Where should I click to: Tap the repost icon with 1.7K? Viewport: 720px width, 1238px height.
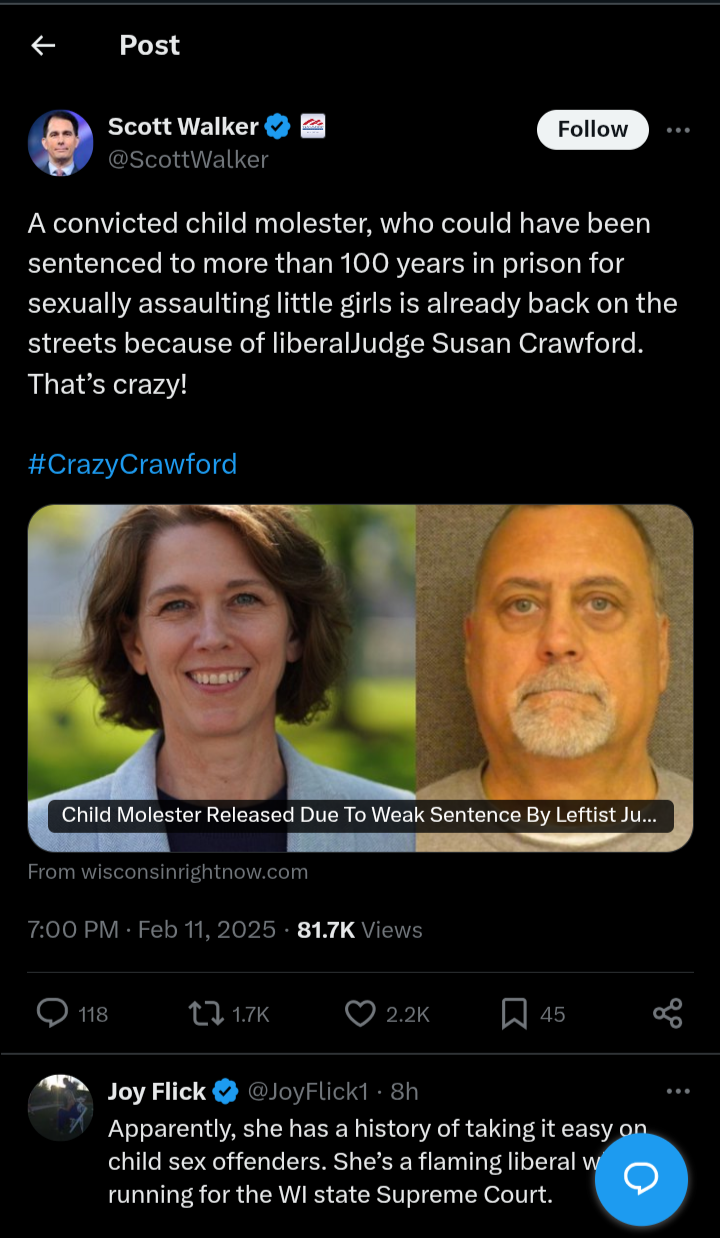(x=206, y=1013)
